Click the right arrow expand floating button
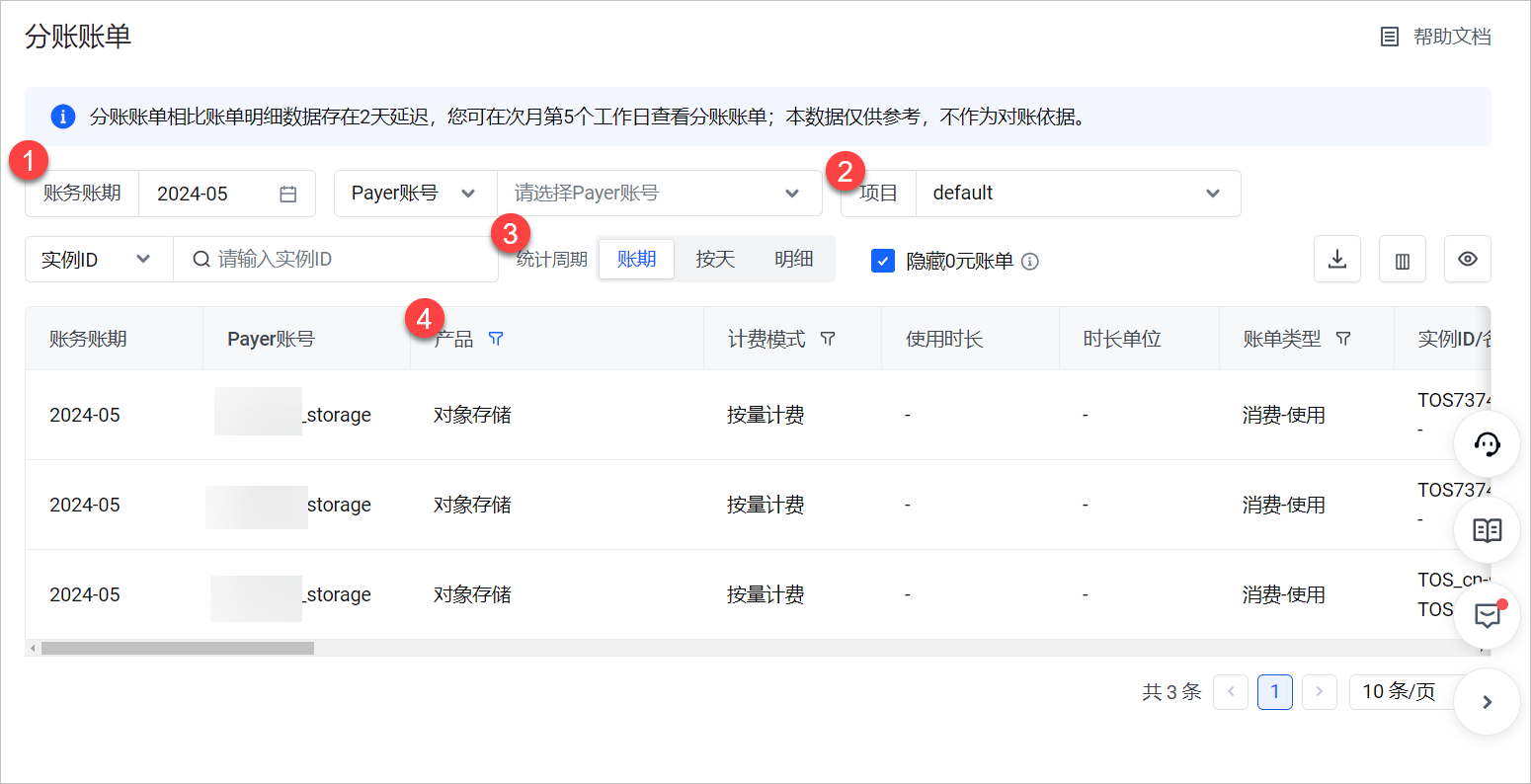This screenshot has width=1531, height=784. click(x=1488, y=702)
